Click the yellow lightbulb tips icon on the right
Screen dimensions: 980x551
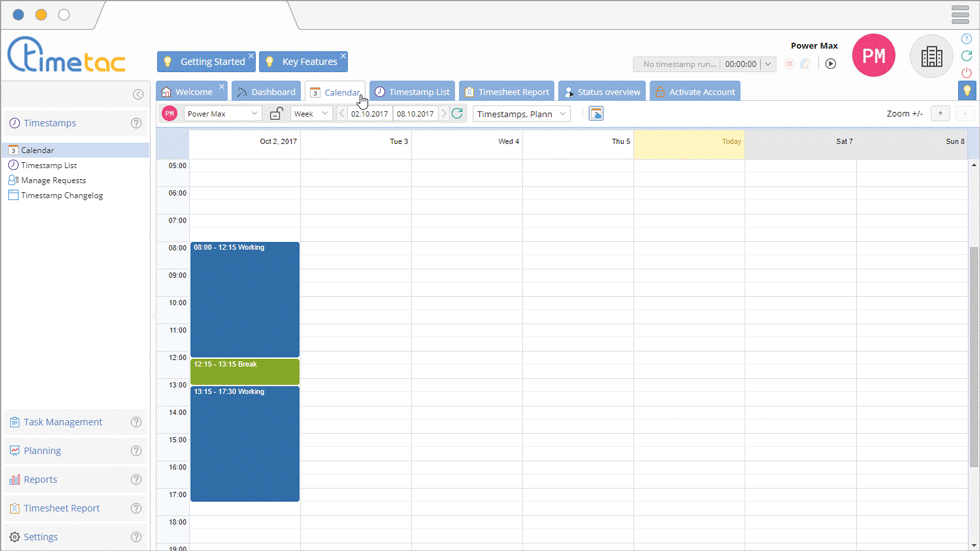pyautogui.click(x=966, y=91)
